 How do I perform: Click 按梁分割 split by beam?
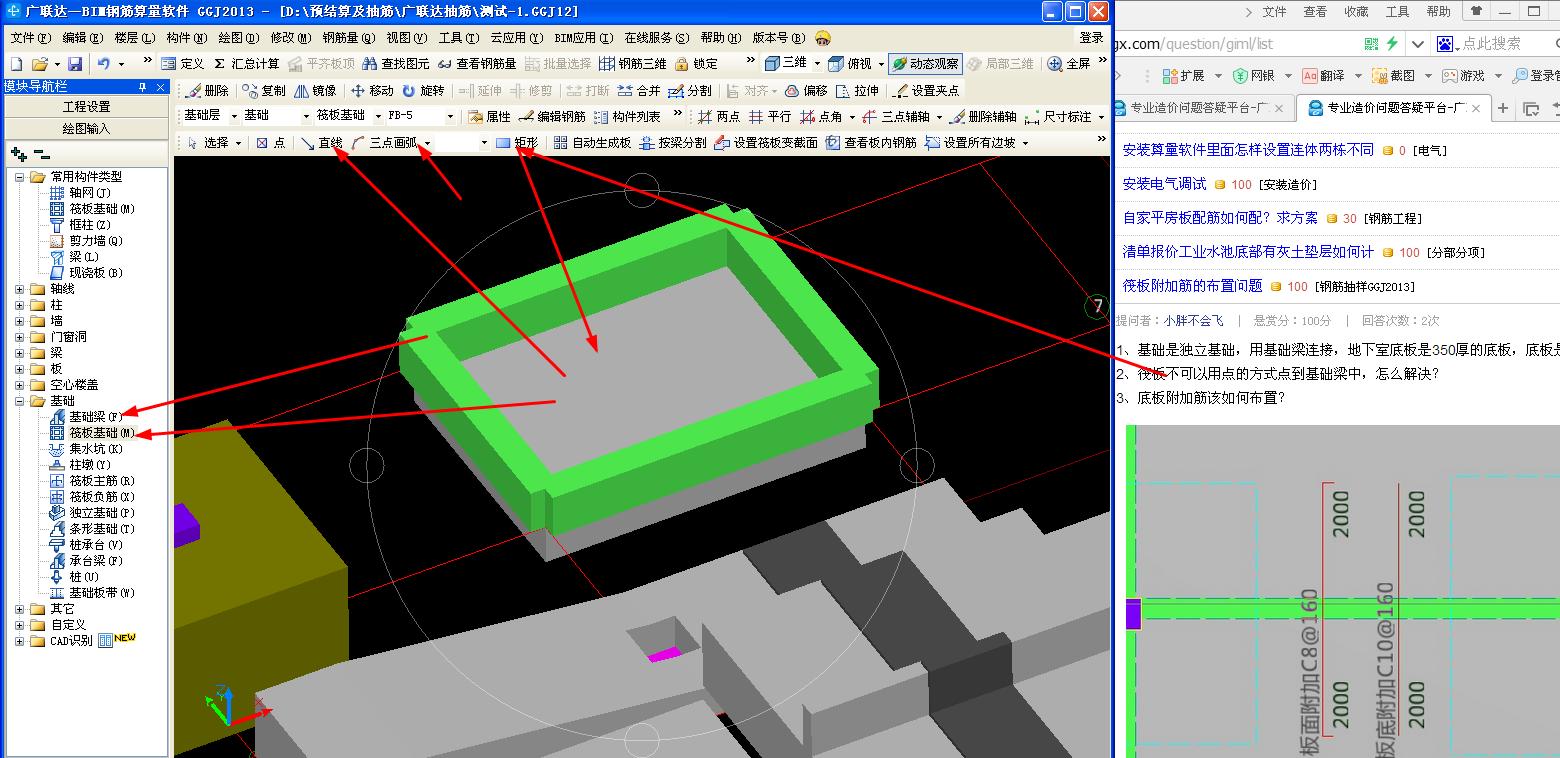pos(673,143)
